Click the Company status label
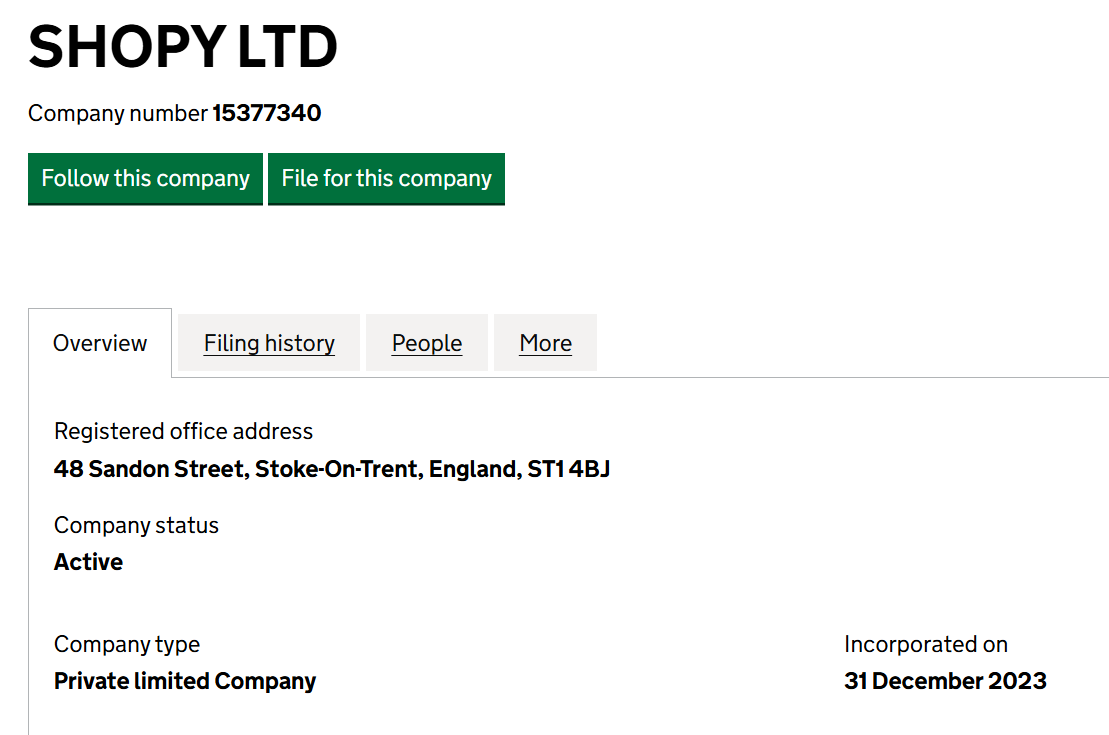This screenshot has width=1109, height=735. tap(136, 525)
